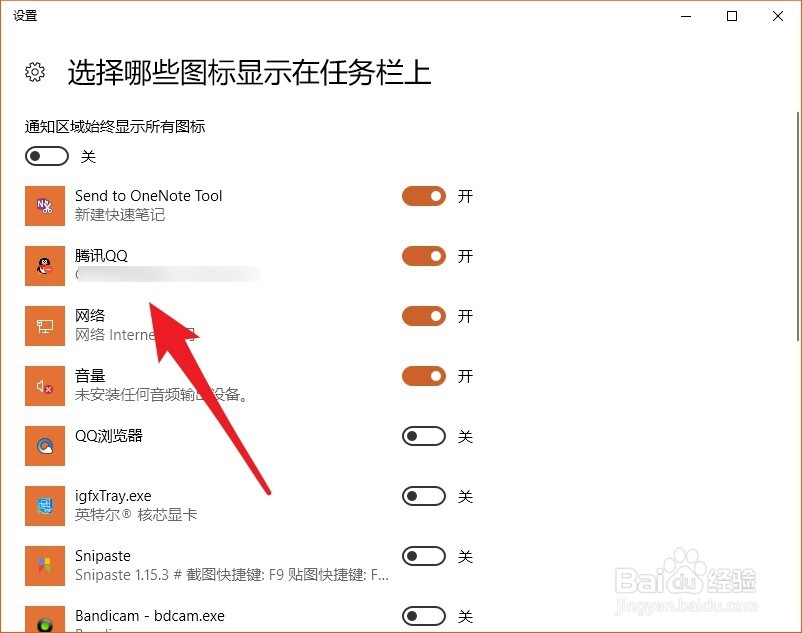Click the 'Snipaste 1.15.3 # 截图快捷键' description

click(x=232, y=575)
